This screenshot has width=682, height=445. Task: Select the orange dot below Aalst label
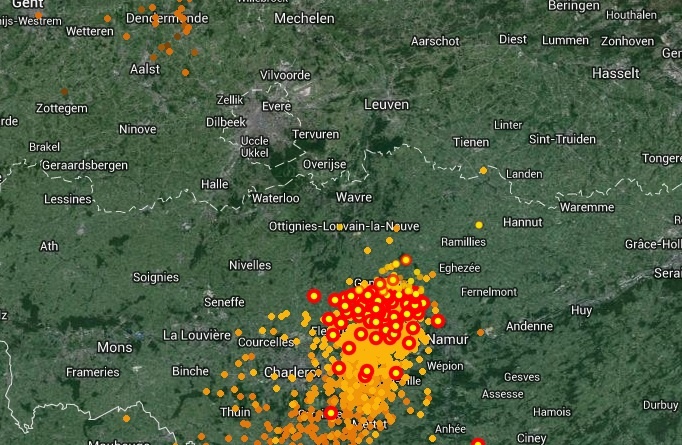point(185,72)
